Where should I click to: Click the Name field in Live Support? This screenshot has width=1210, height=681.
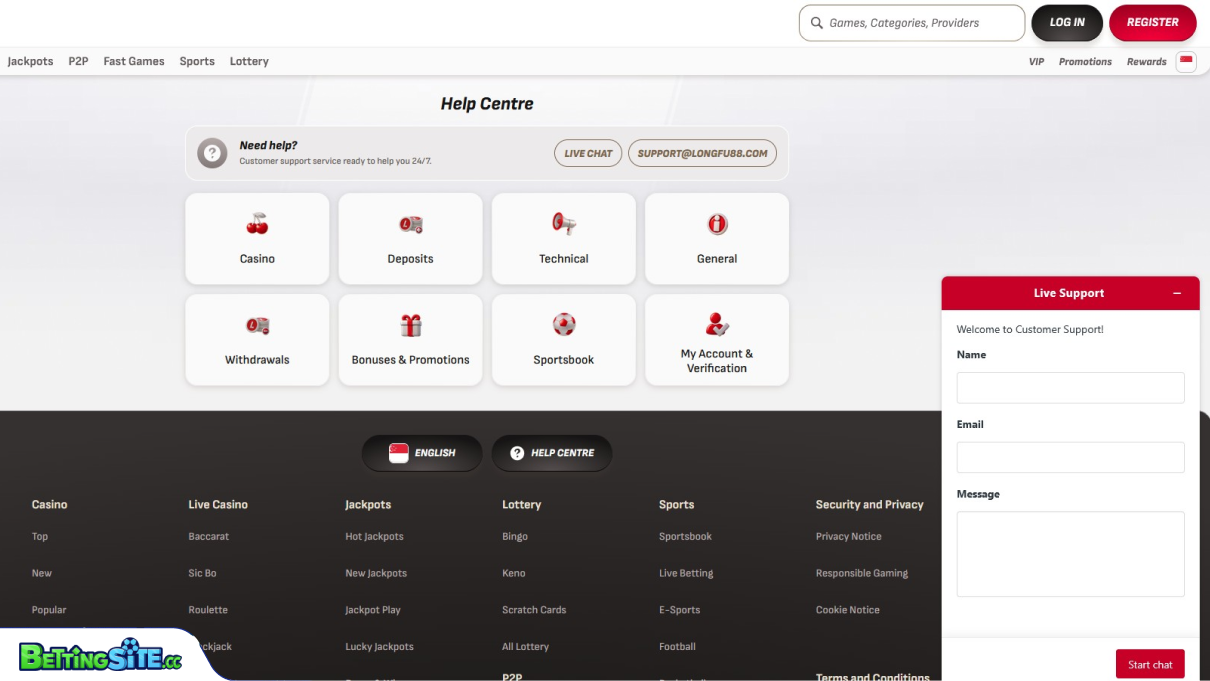[x=1070, y=388]
